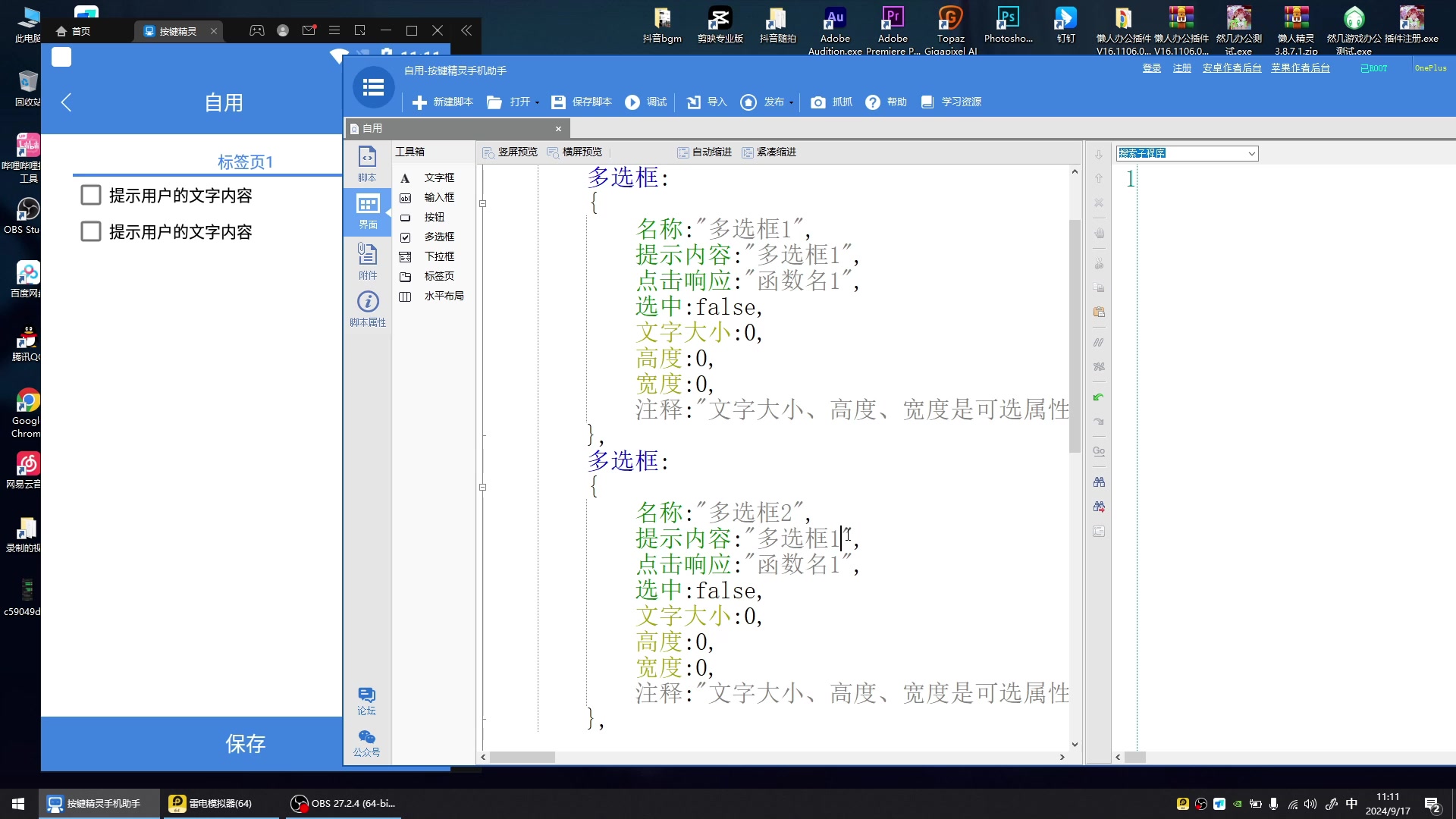Viewport: 1456px width, 819px height.
Task: Click the code editor horizontal scrollbar
Action: pos(522,758)
